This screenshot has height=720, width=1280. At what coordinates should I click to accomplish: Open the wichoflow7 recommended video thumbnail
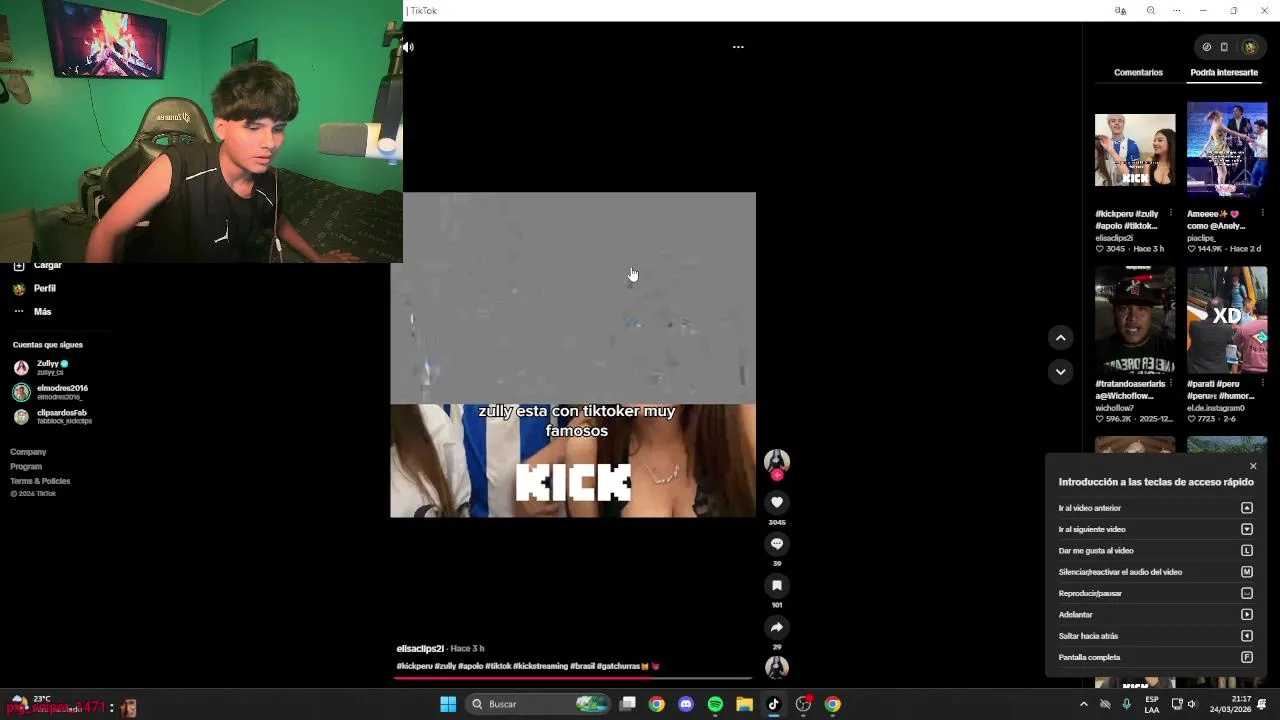(1135, 320)
